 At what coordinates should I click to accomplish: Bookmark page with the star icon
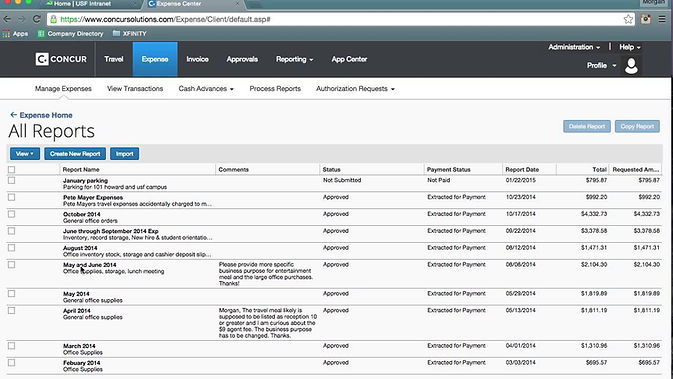pos(628,19)
